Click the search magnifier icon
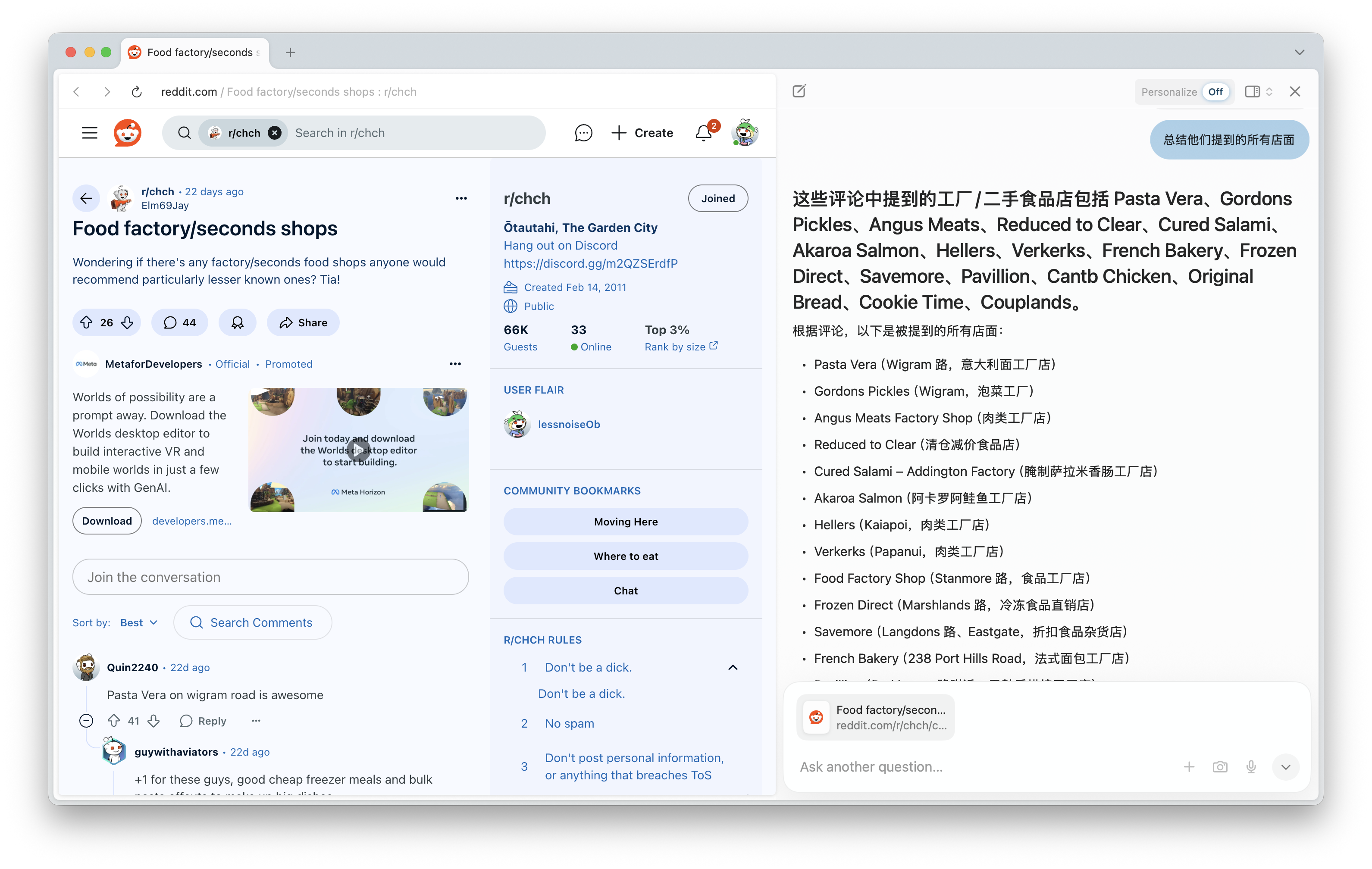This screenshot has height=869, width=1372. click(184, 133)
